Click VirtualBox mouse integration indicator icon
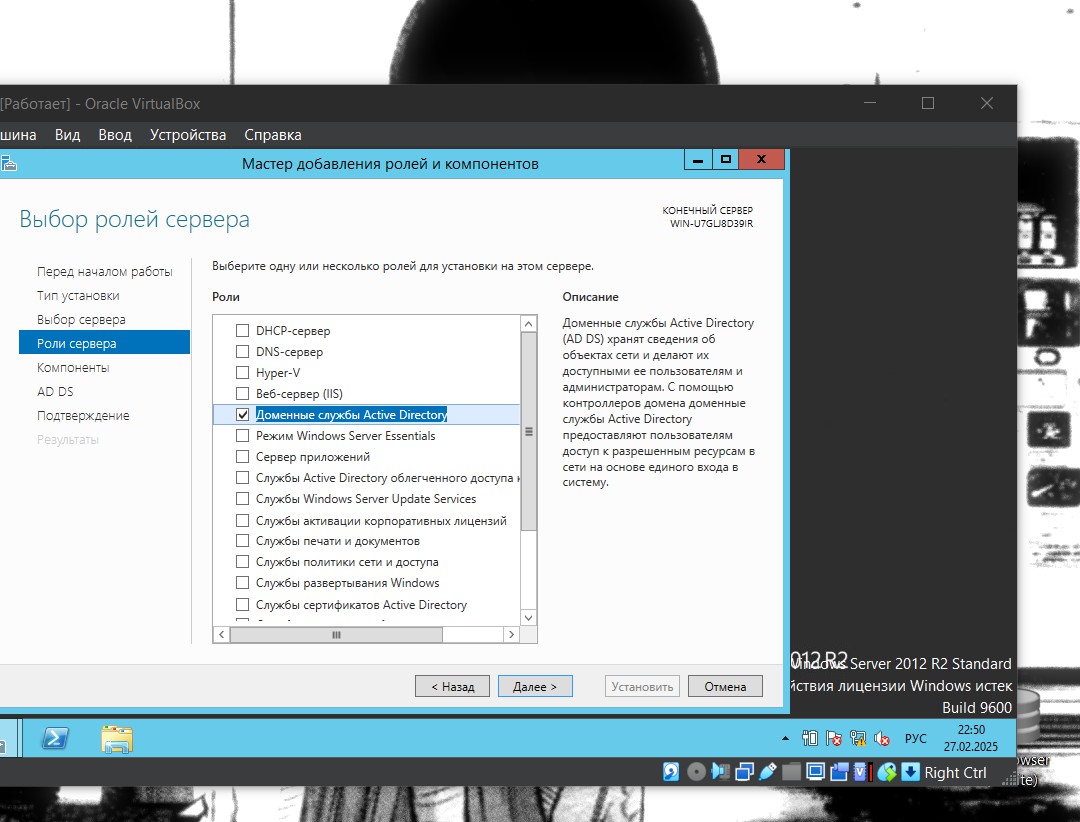This screenshot has width=1080, height=822. (887, 772)
